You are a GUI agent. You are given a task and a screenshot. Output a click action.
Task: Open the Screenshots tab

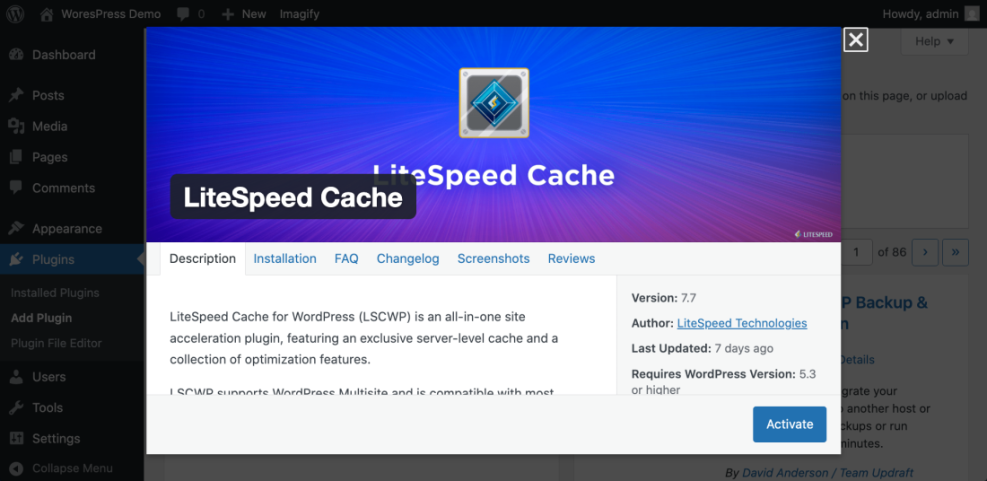click(494, 259)
